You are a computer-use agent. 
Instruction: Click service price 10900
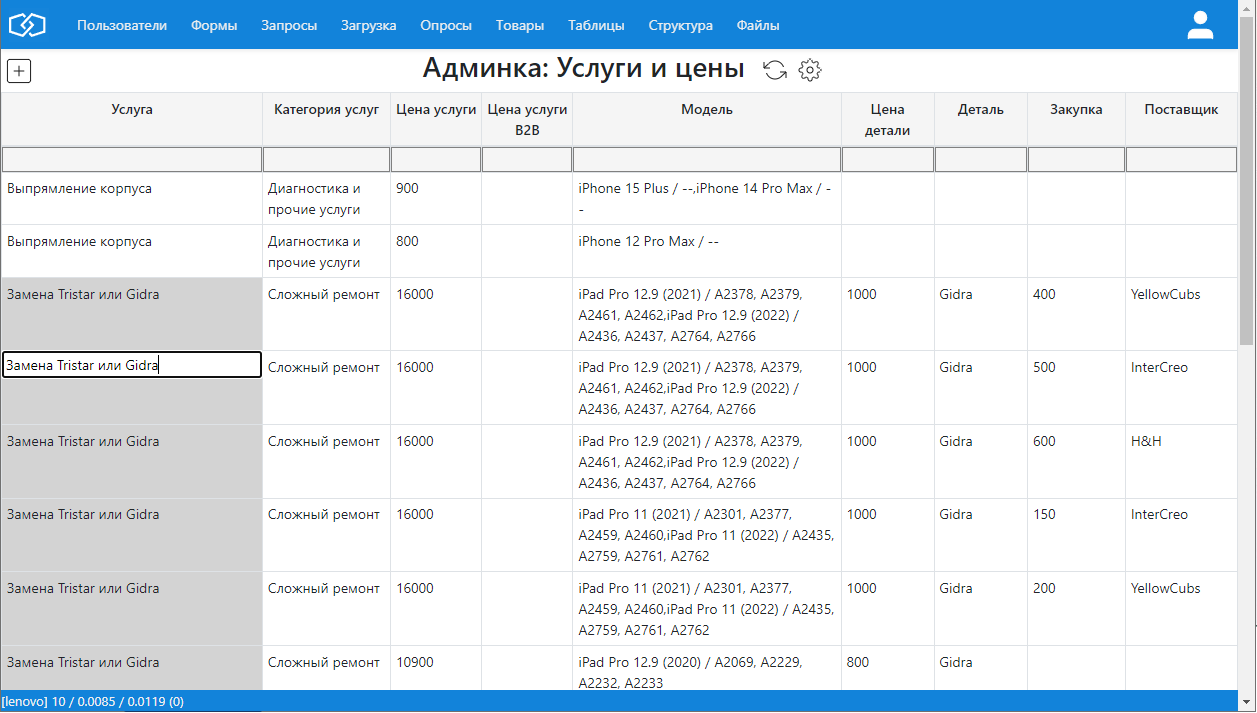436,668
